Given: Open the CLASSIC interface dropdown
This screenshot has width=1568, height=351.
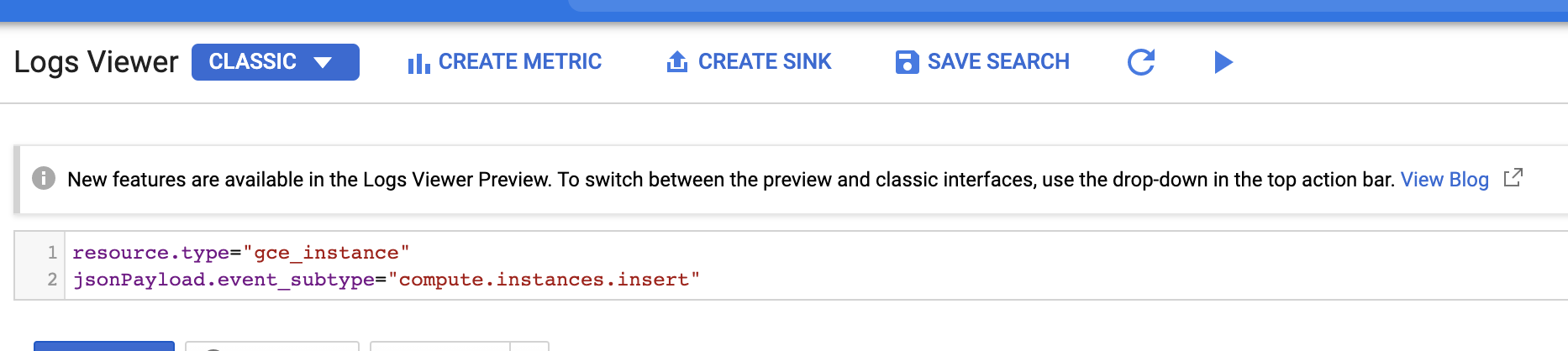Looking at the screenshot, I should pyautogui.click(x=275, y=62).
